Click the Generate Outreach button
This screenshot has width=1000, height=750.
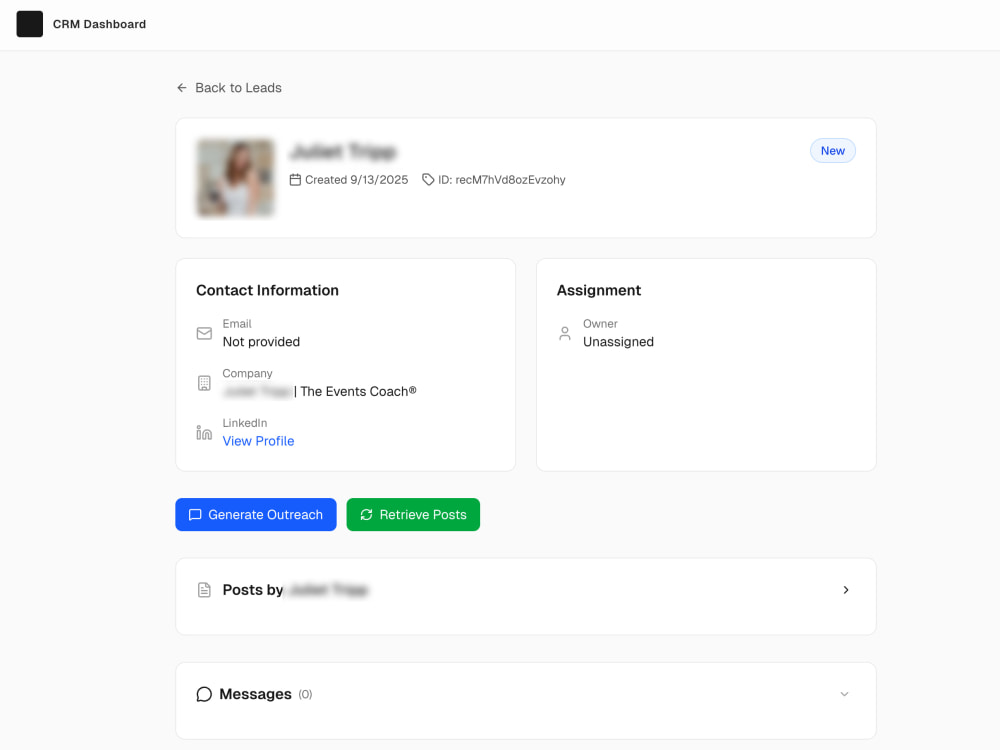pos(256,515)
